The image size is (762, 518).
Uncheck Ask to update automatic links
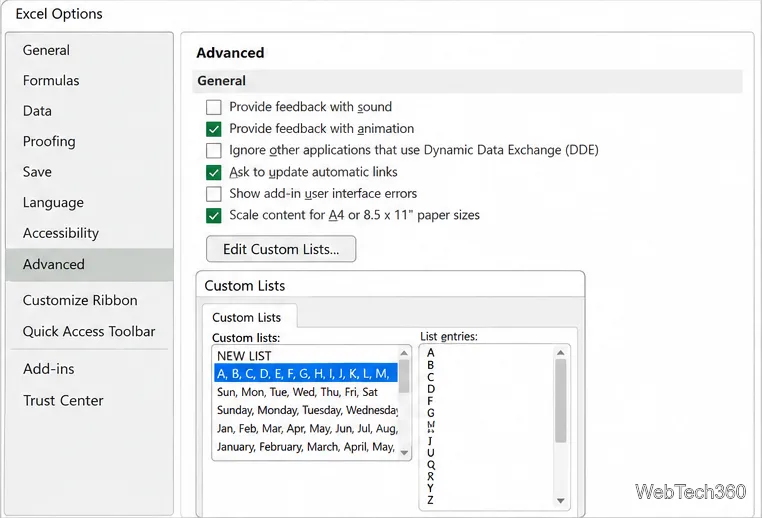[214, 172]
